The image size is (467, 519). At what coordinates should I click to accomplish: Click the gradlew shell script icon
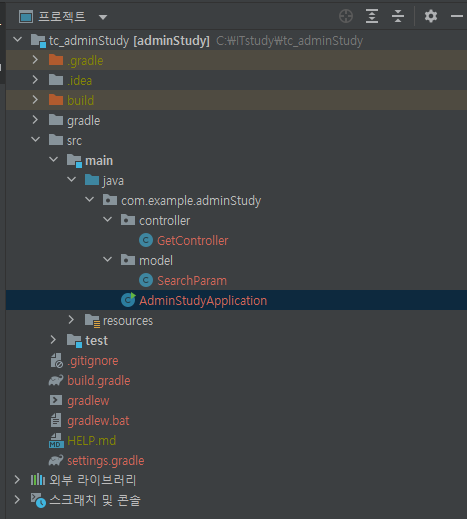coord(56,400)
